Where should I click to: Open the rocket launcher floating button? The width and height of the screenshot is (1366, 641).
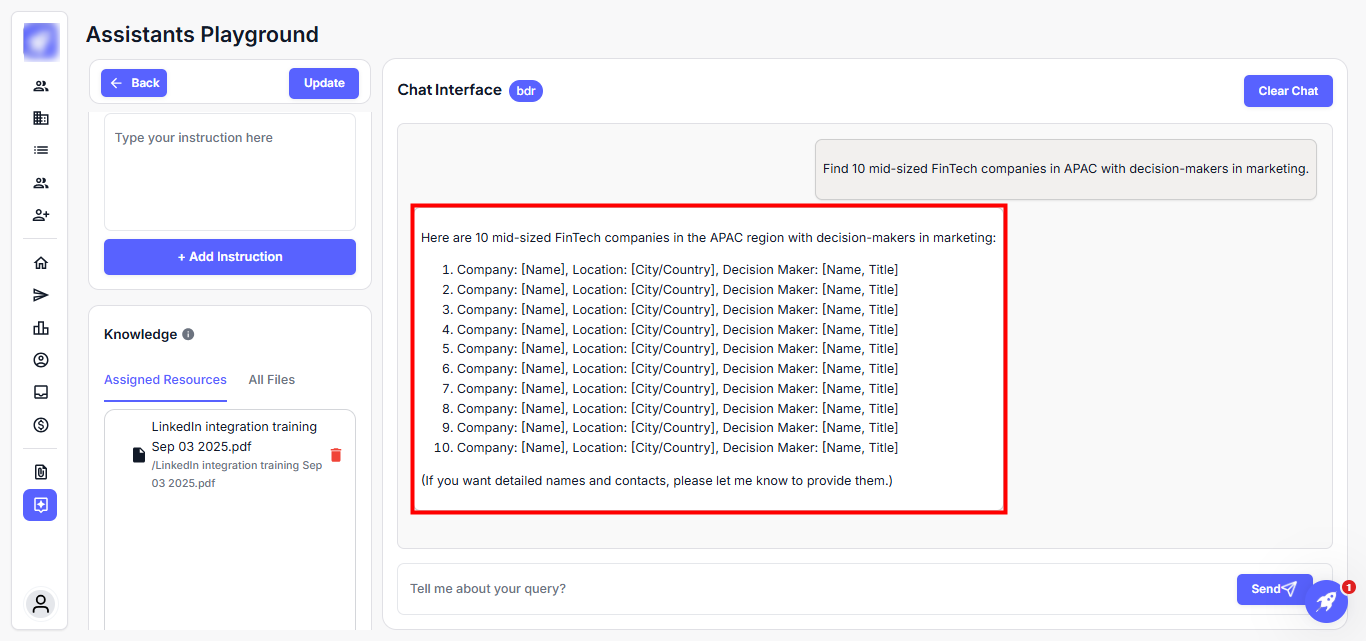pos(1326,601)
